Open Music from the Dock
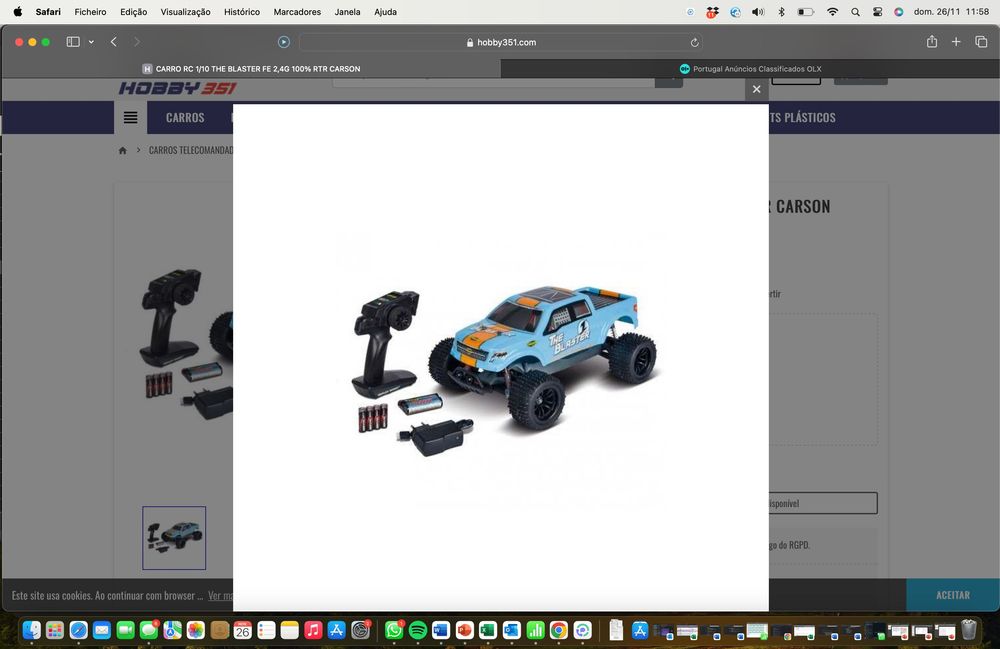 coord(312,630)
